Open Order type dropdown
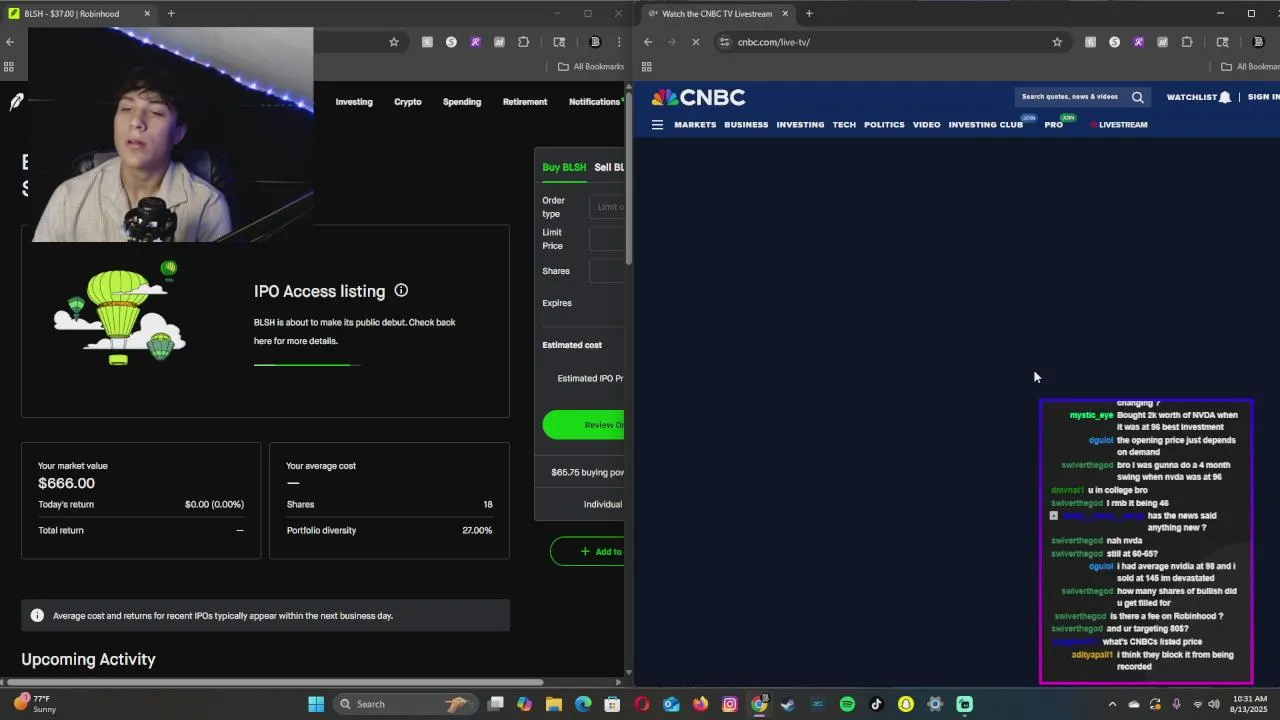 [607, 207]
